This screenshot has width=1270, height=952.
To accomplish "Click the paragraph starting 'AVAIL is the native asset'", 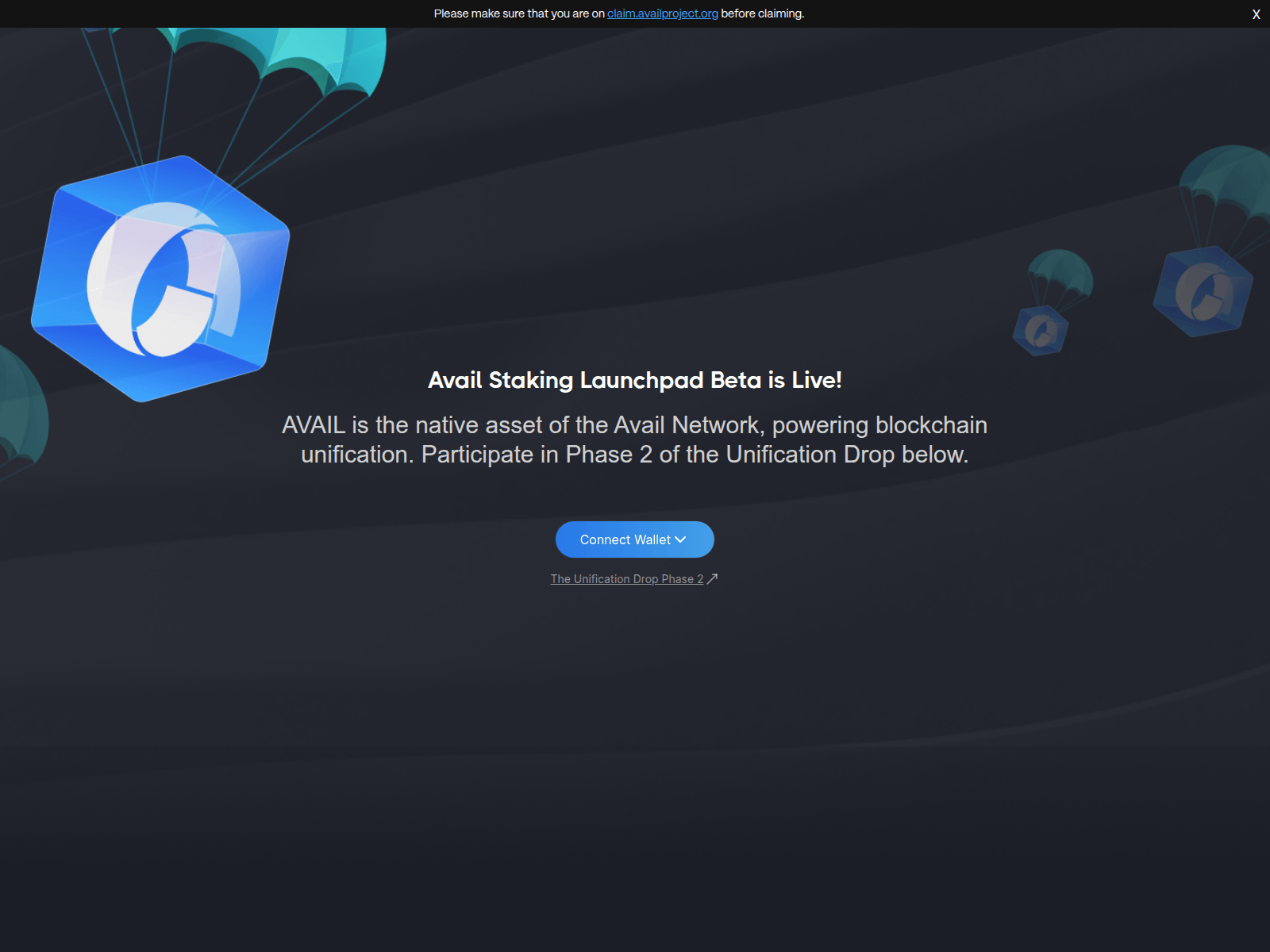I will coord(635,440).
